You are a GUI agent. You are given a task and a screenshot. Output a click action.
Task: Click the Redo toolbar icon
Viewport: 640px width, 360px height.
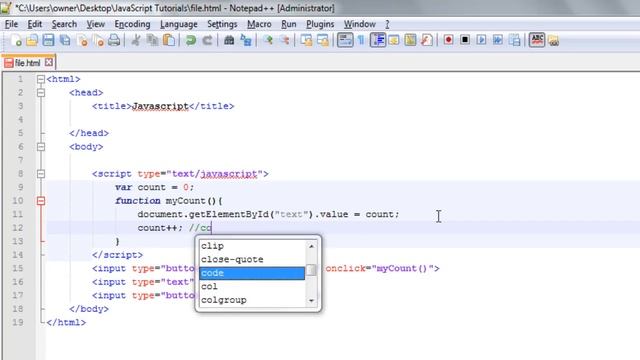click(x=207, y=40)
